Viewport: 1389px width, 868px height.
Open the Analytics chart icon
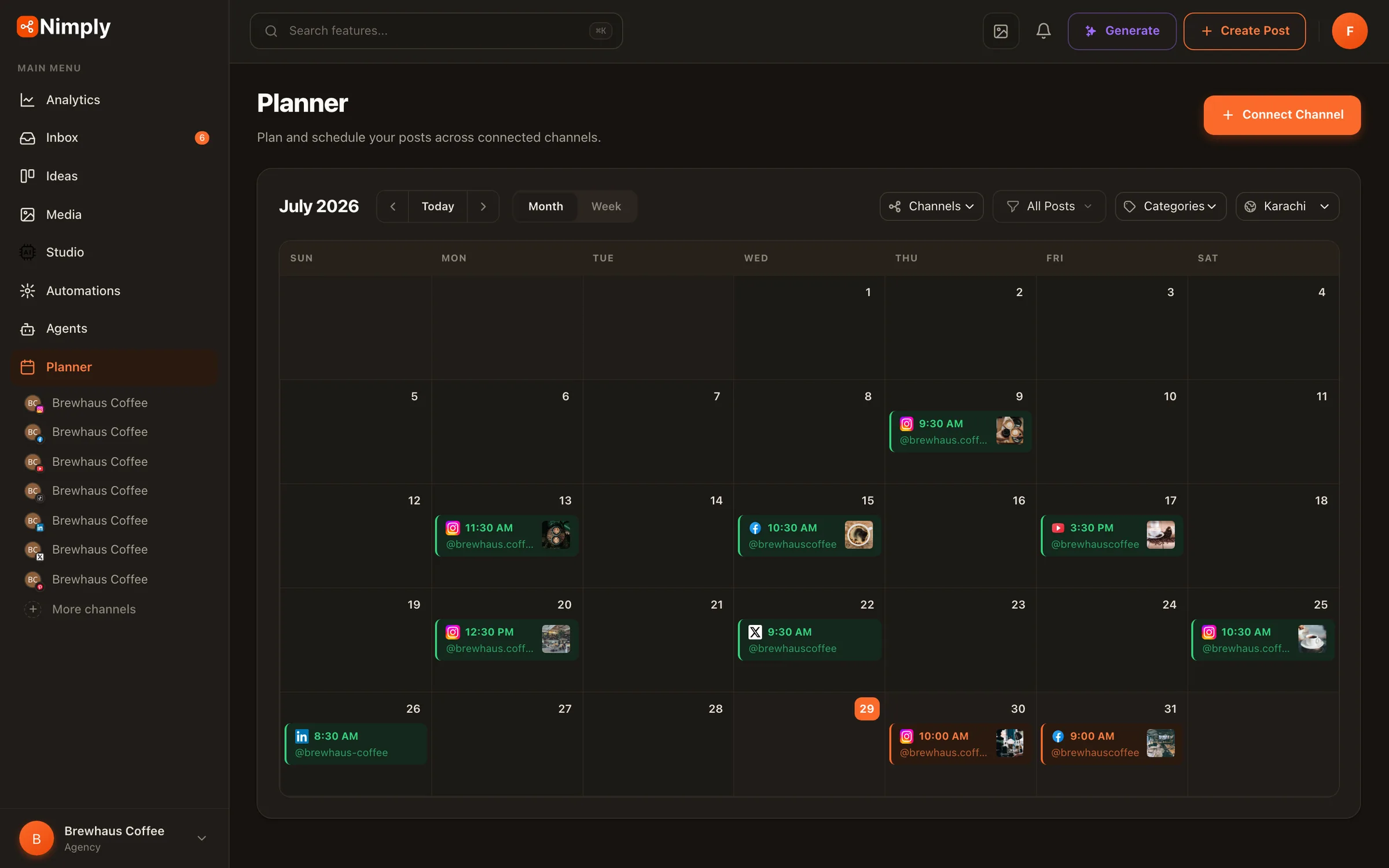27,100
